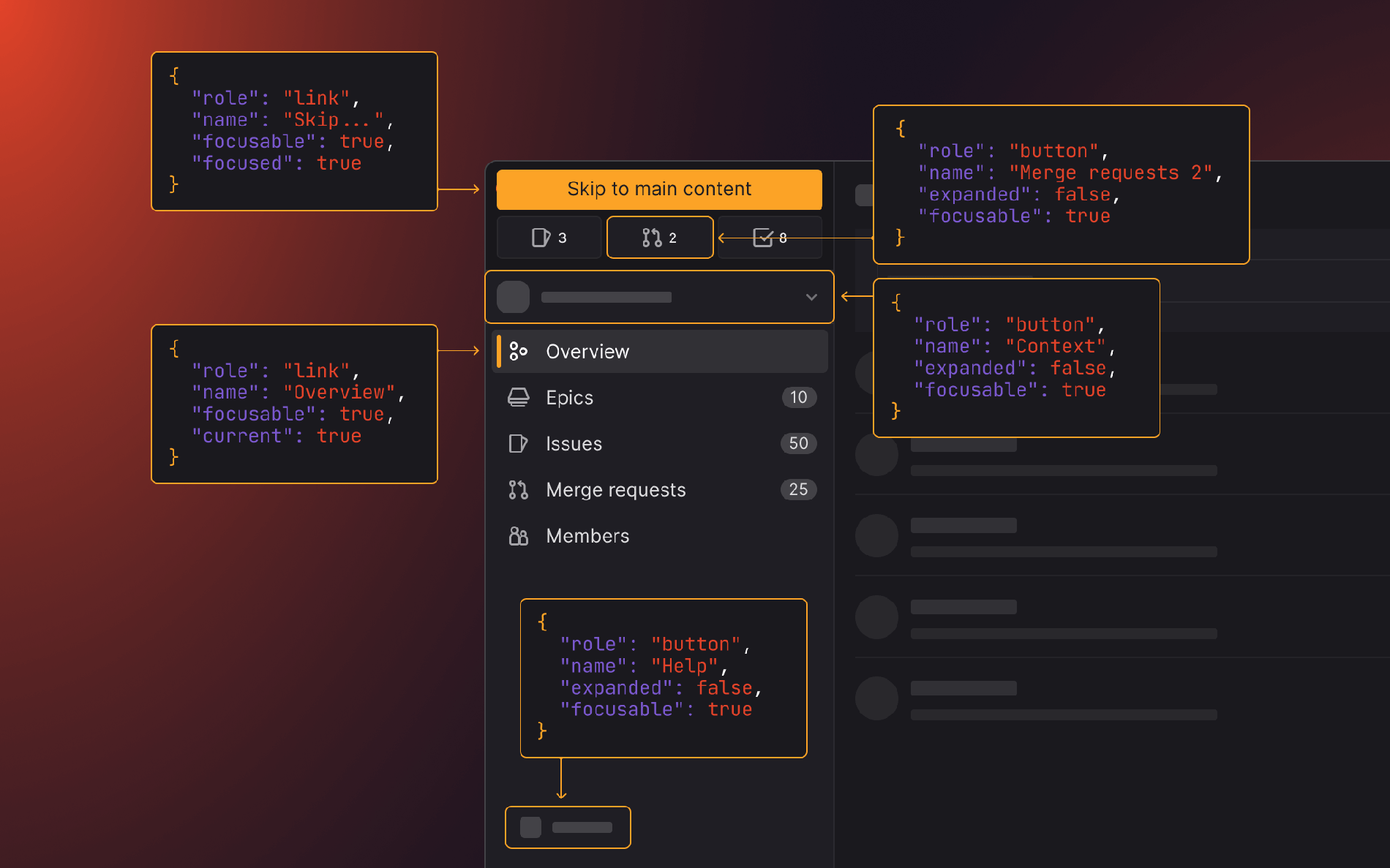Navigate to Merge requests label in sidebar
This screenshot has height=868, width=1390.
click(615, 490)
